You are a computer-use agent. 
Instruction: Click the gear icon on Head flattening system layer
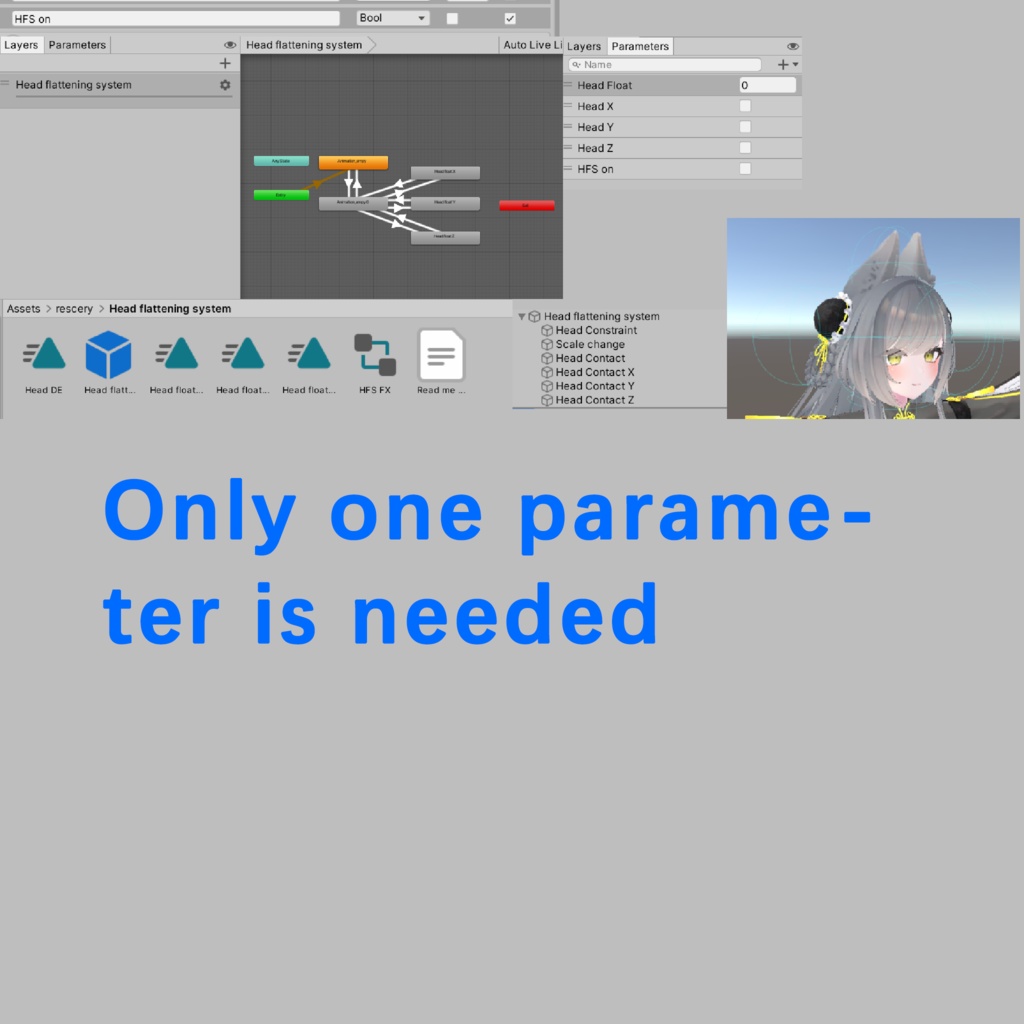coord(225,85)
